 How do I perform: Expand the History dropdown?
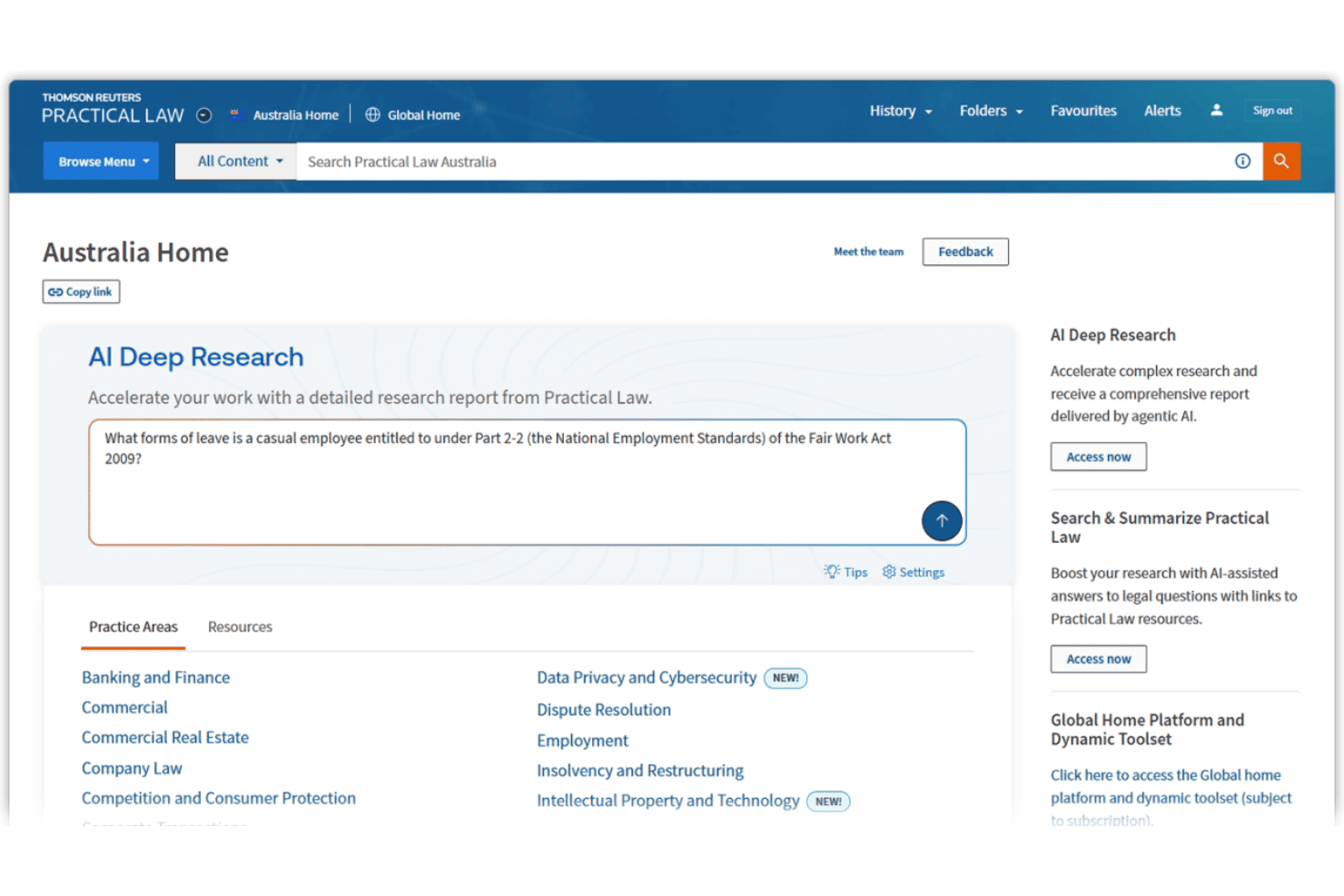pos(901,111)
